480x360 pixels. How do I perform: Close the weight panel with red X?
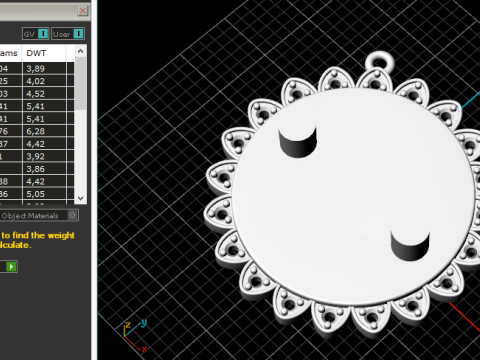pyautogui.click(x=82, y=11)
